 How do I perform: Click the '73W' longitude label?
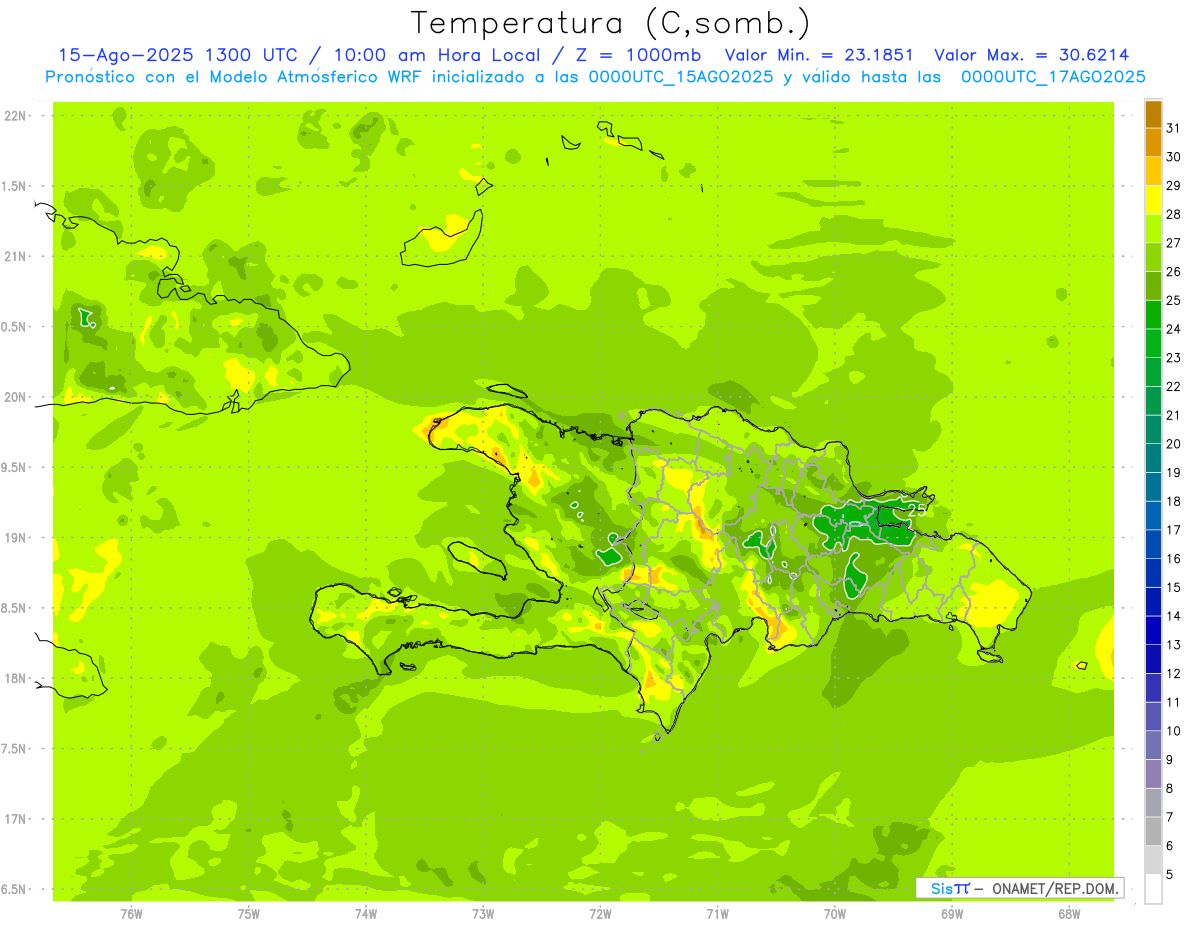[x=483, y=914]
